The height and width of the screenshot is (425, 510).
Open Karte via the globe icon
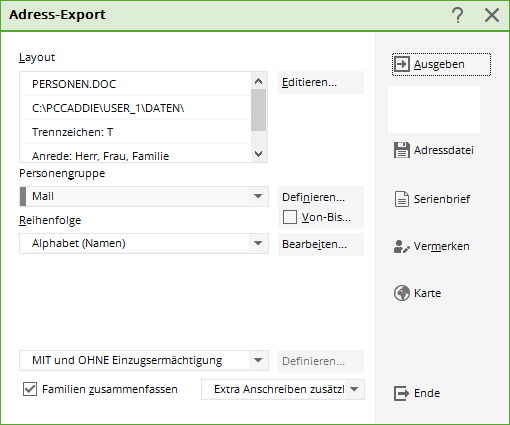click(x=402, y=293)
